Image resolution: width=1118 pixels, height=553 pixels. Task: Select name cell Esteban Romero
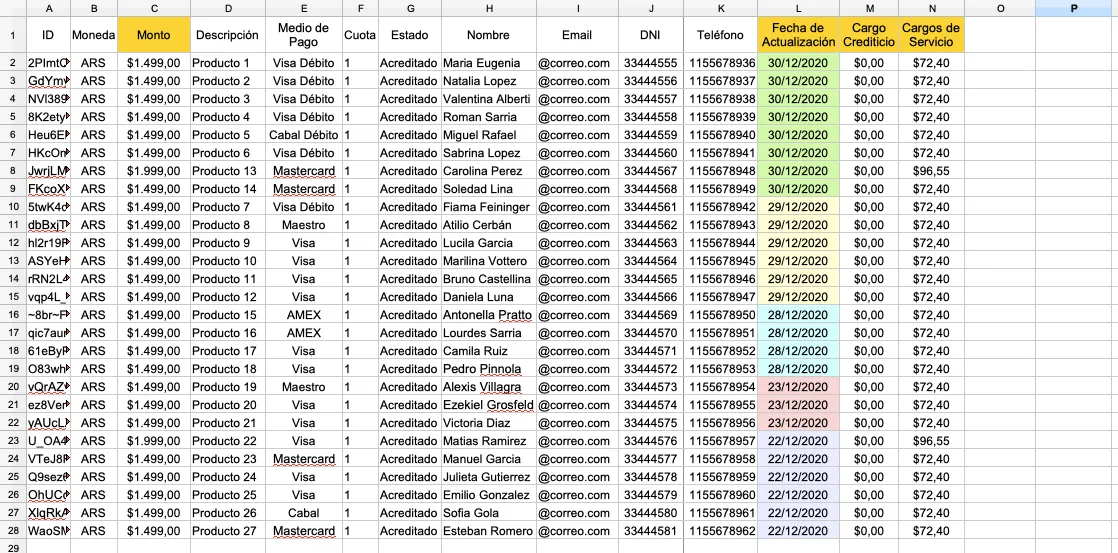488,531
